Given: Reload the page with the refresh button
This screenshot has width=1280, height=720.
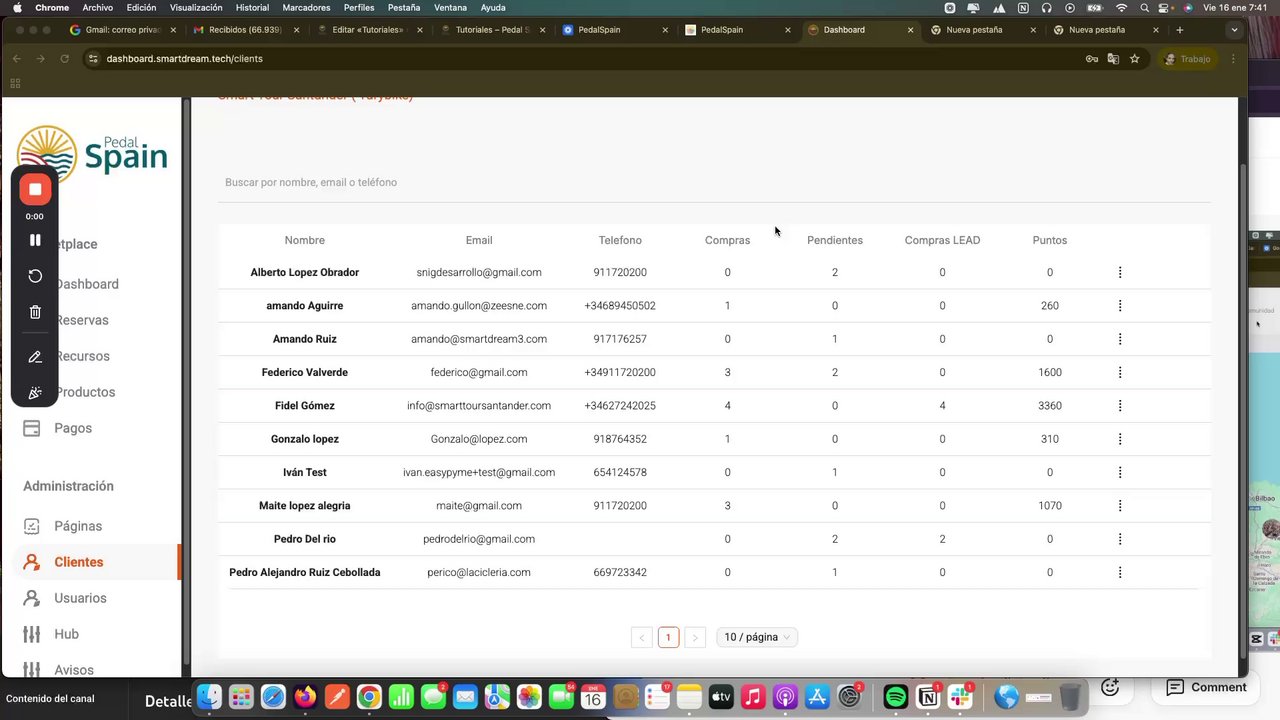Looking at the screenshot, I should [x=65, y=59].
